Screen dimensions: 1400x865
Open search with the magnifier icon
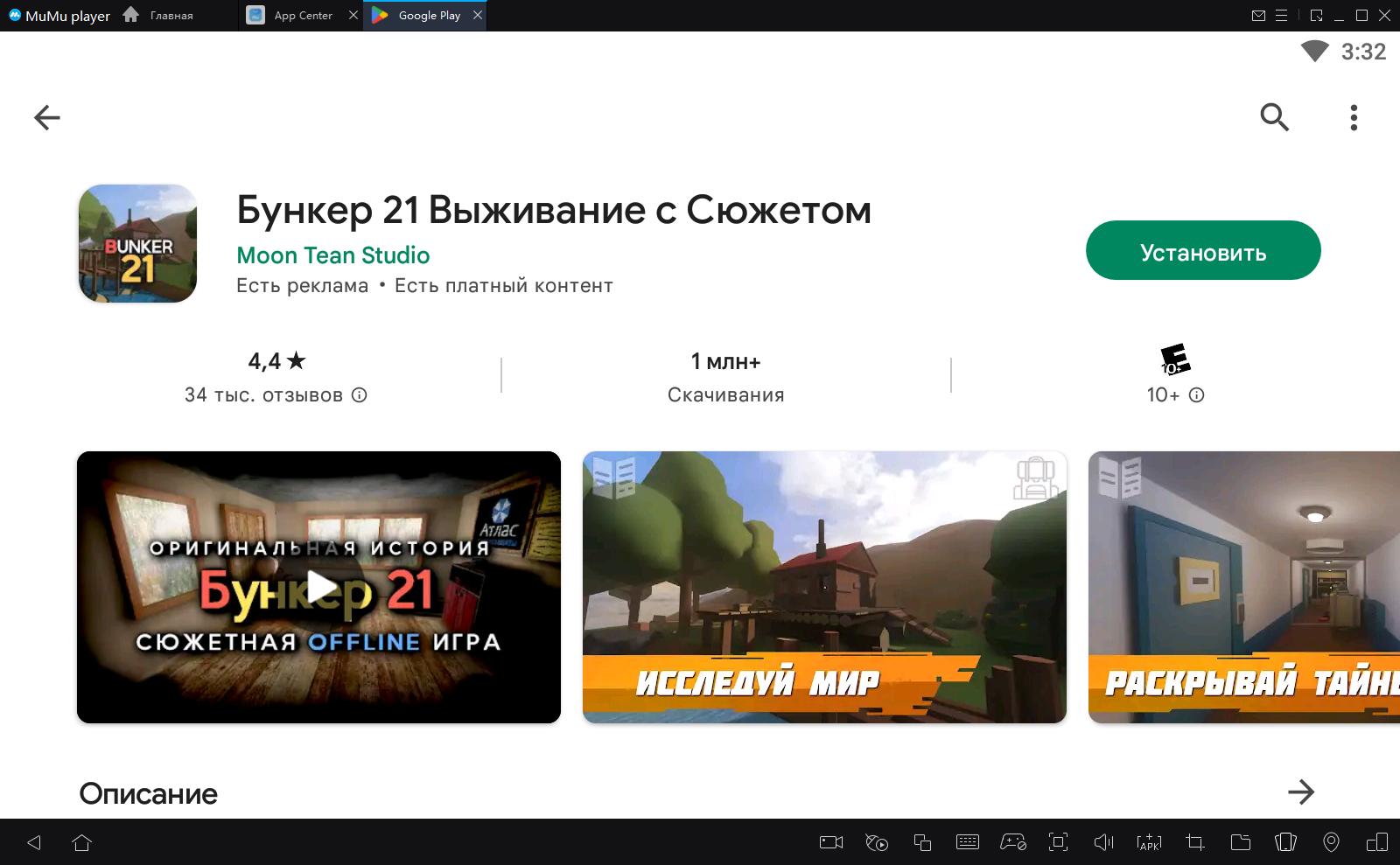coord(1274,117)
